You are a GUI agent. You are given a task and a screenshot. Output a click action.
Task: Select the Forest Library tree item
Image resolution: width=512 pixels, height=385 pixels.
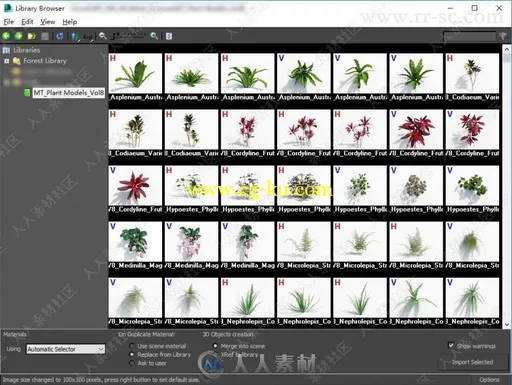pos(45,61)
